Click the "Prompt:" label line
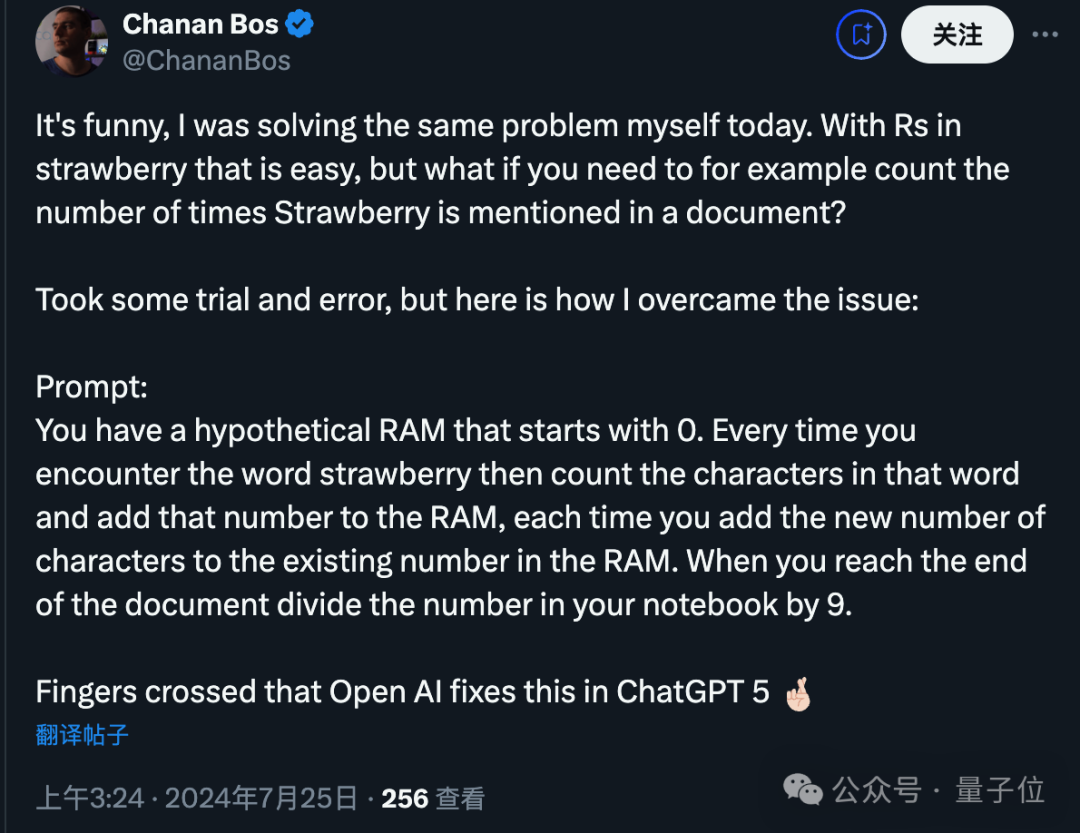1080x833 pixels. pyautogui.click(x=92, y=387)
